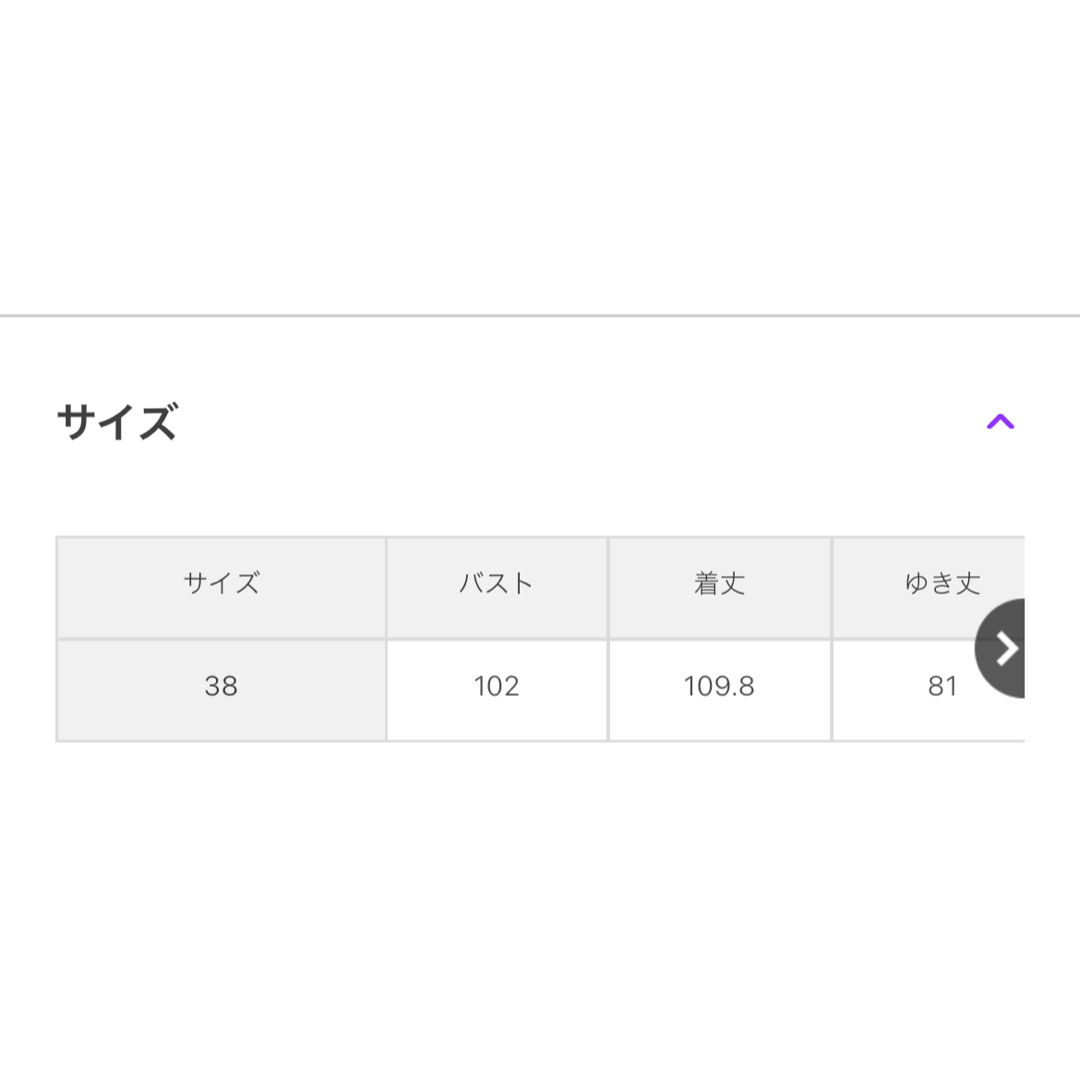Click blank area below size table
This screenshot has height=1080, width=1080.
point(540,909)
